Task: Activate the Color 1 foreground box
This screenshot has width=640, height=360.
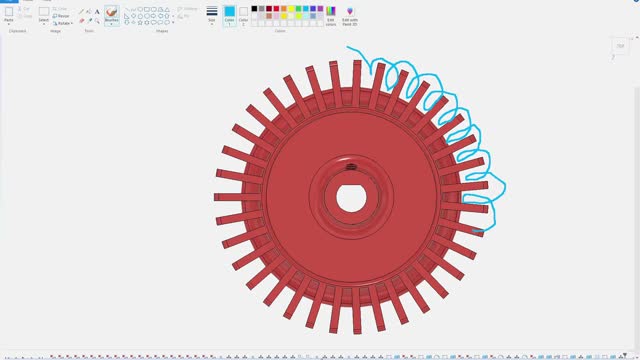Action: pyautogui.click(x=230, y=16)
